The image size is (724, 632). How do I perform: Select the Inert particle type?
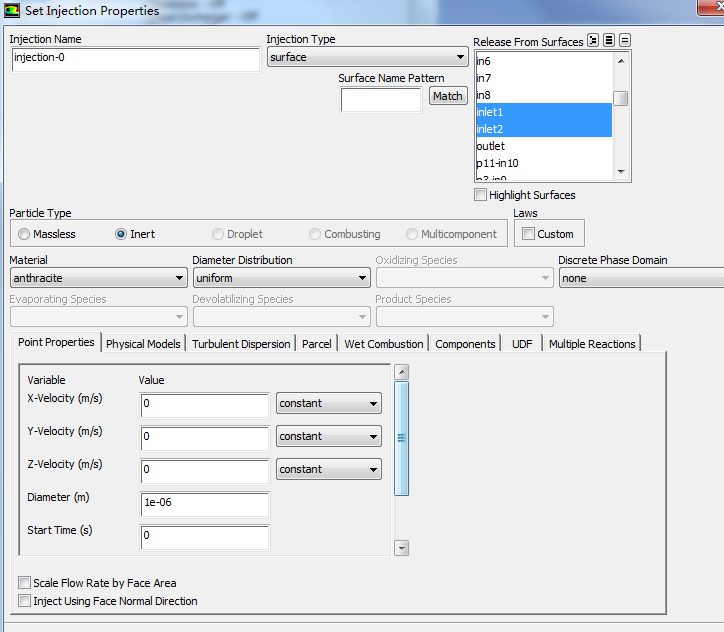[121, 234]
